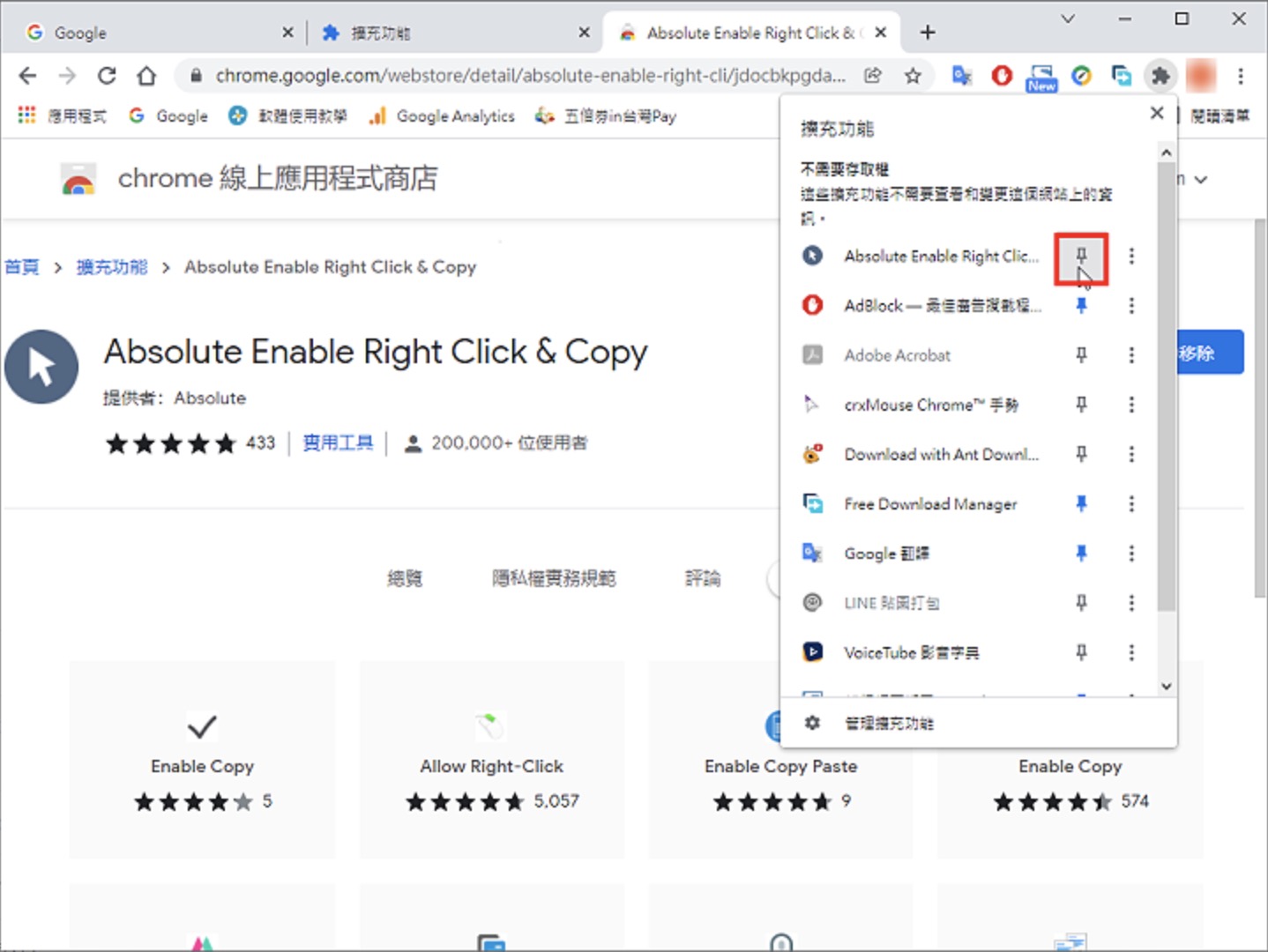Viewport: 1268px width, 952px height.
Task: Unpin the AdBlock extension
Action: point(1081,306)
